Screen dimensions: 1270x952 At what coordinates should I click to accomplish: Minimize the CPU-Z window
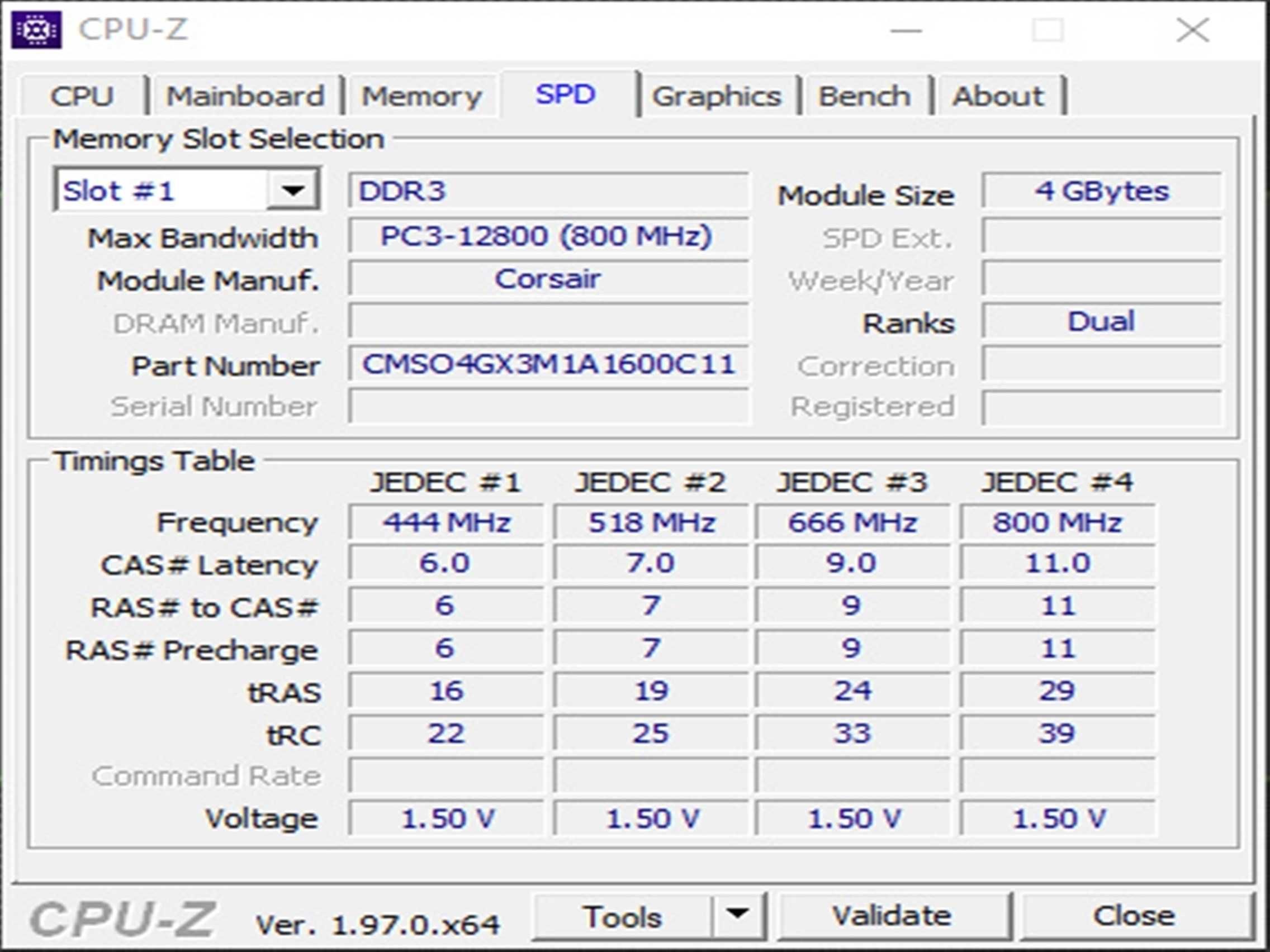coord(906,30)
